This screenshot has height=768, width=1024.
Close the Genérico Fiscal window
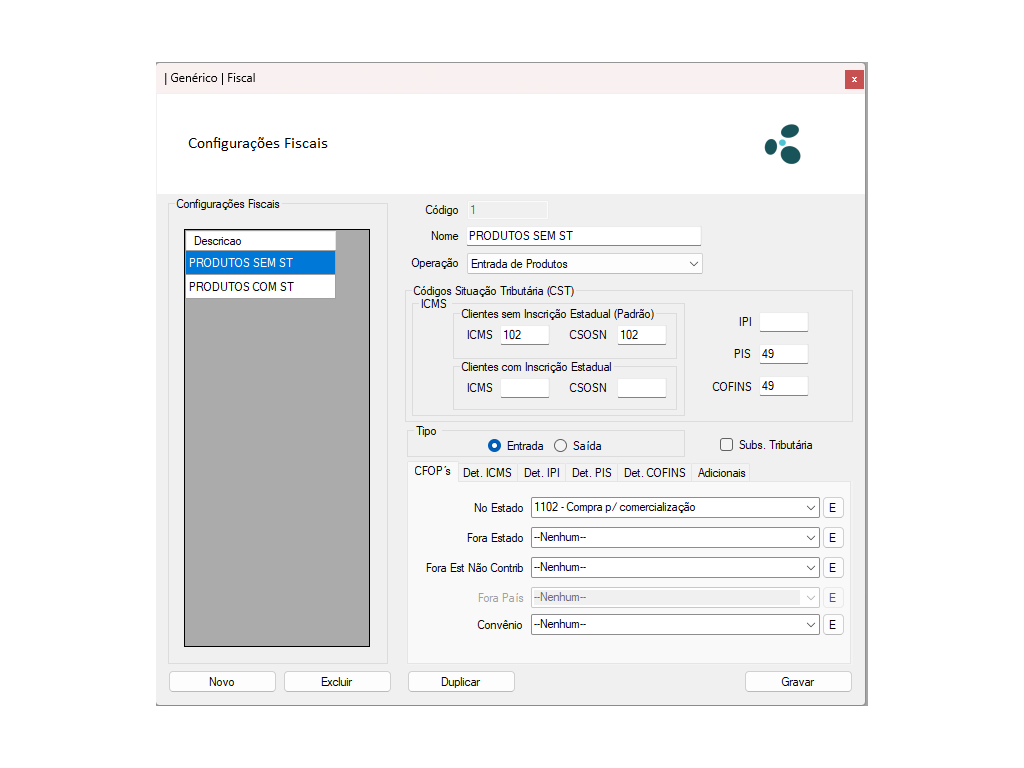tap(853, 79)
